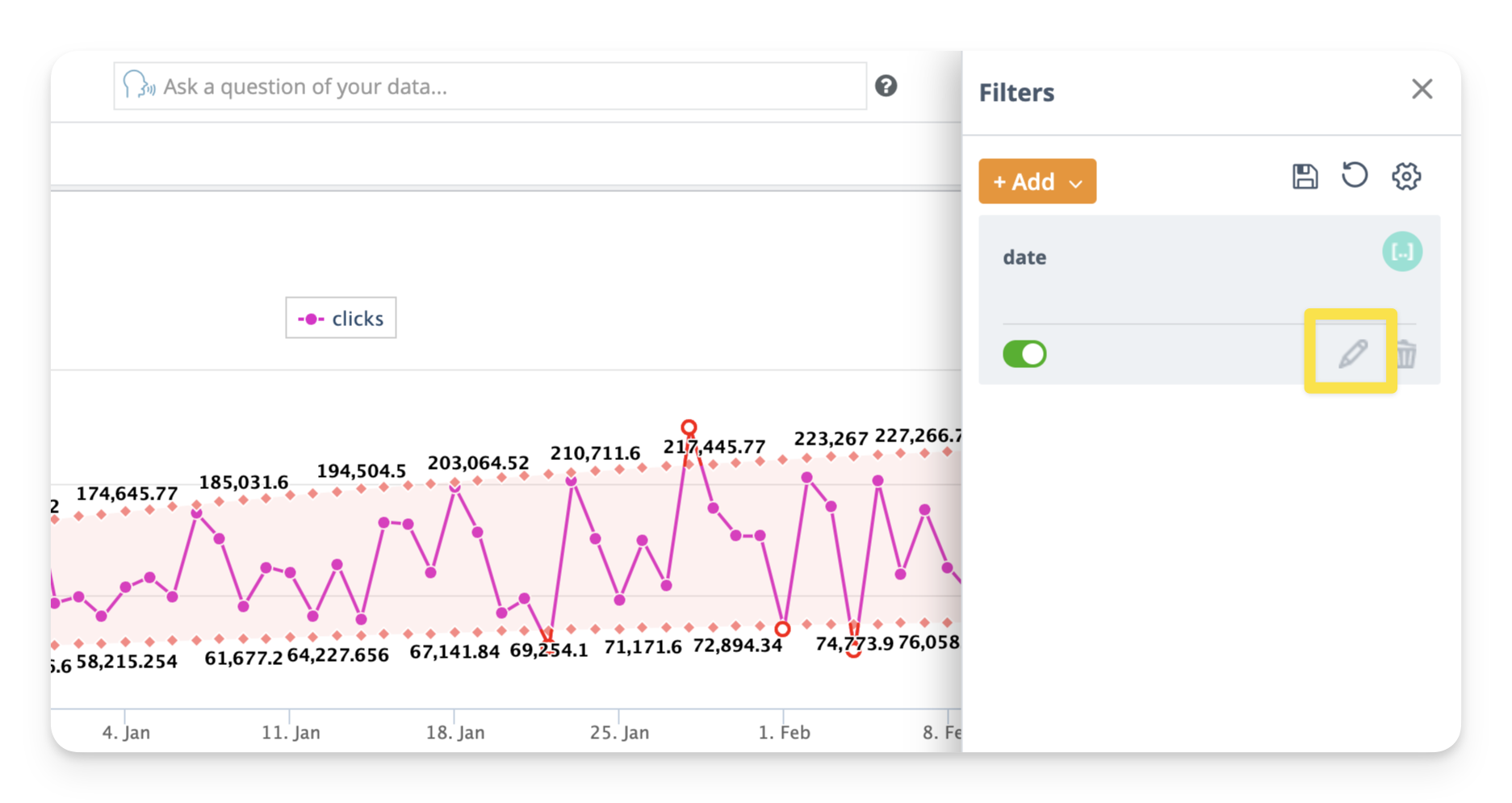The width and height of the screenshot is (1512, 803).
Task: Disable the date filter toggle switch
Action: [x=1024, y=354]
